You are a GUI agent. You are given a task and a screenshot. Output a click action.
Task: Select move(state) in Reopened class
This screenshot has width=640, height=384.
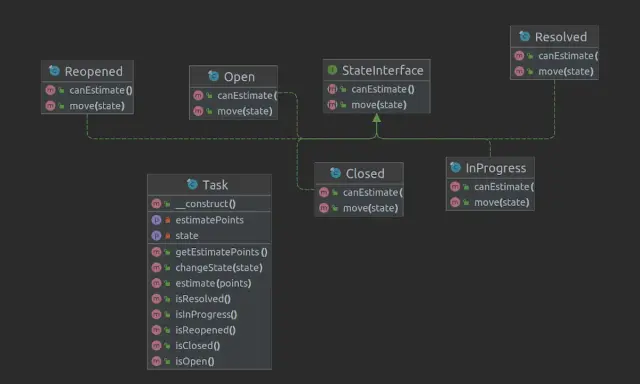coord(97,106)
